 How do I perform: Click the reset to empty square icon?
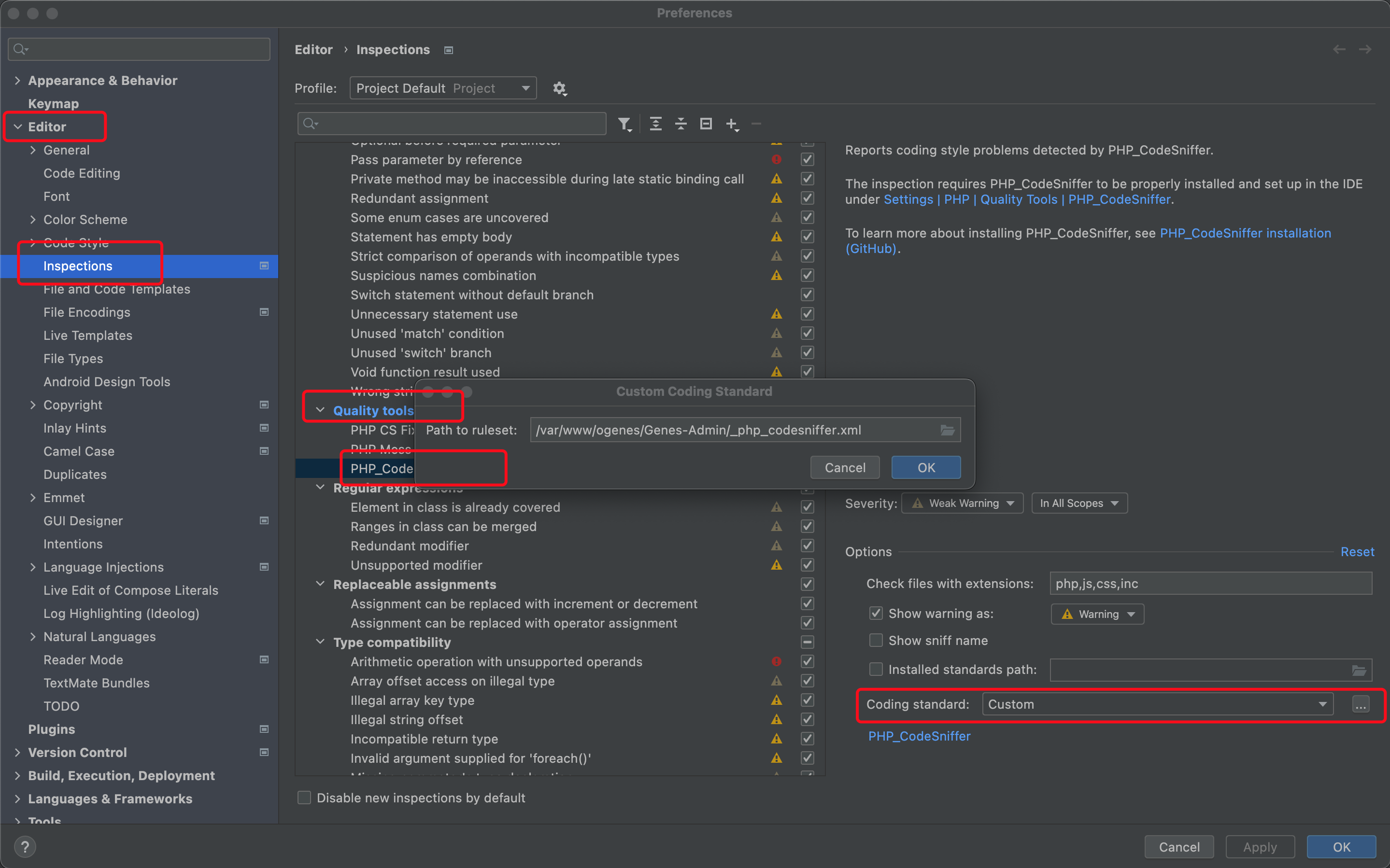pos(706,124)
